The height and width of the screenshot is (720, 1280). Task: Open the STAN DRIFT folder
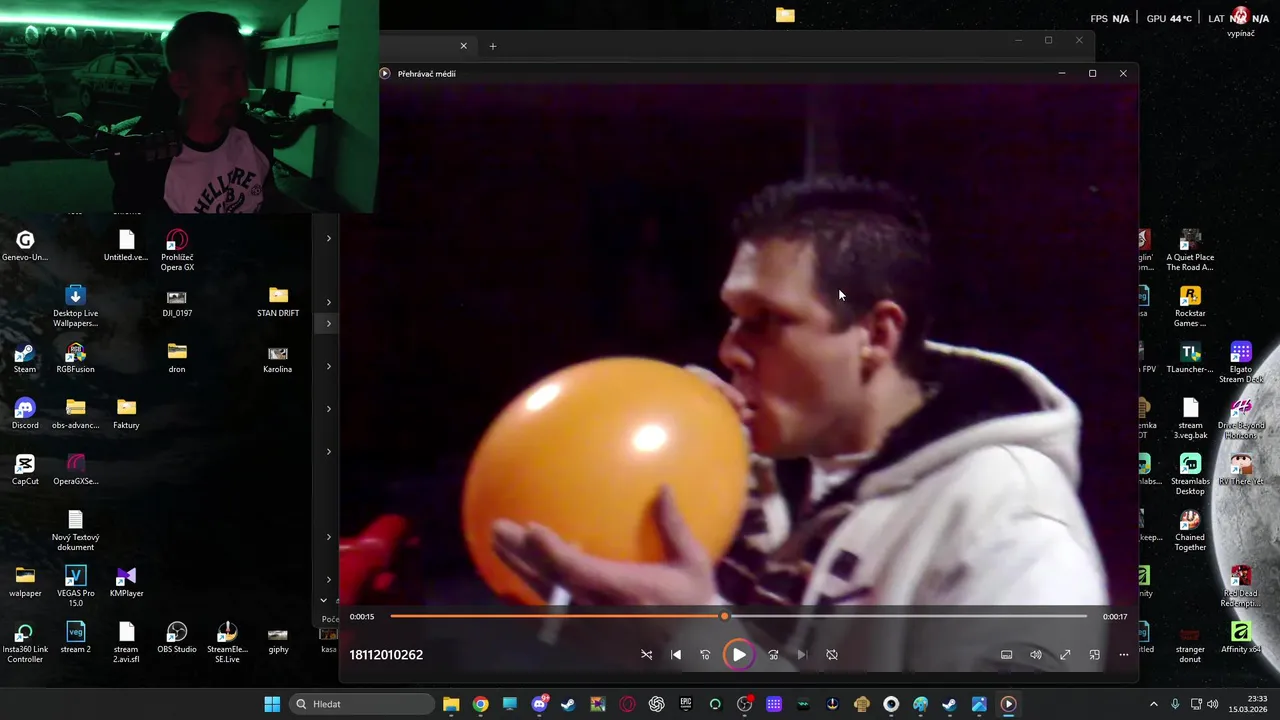(278, 302)
